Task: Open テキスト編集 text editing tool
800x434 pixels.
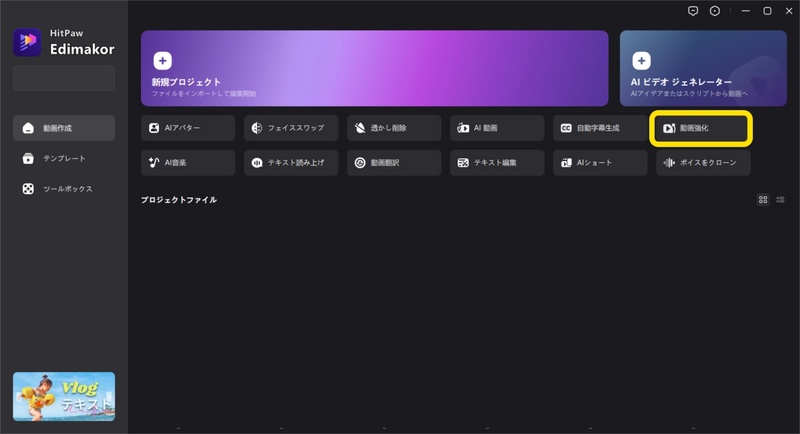Action: pyautogui.click(x=497, y=163)
